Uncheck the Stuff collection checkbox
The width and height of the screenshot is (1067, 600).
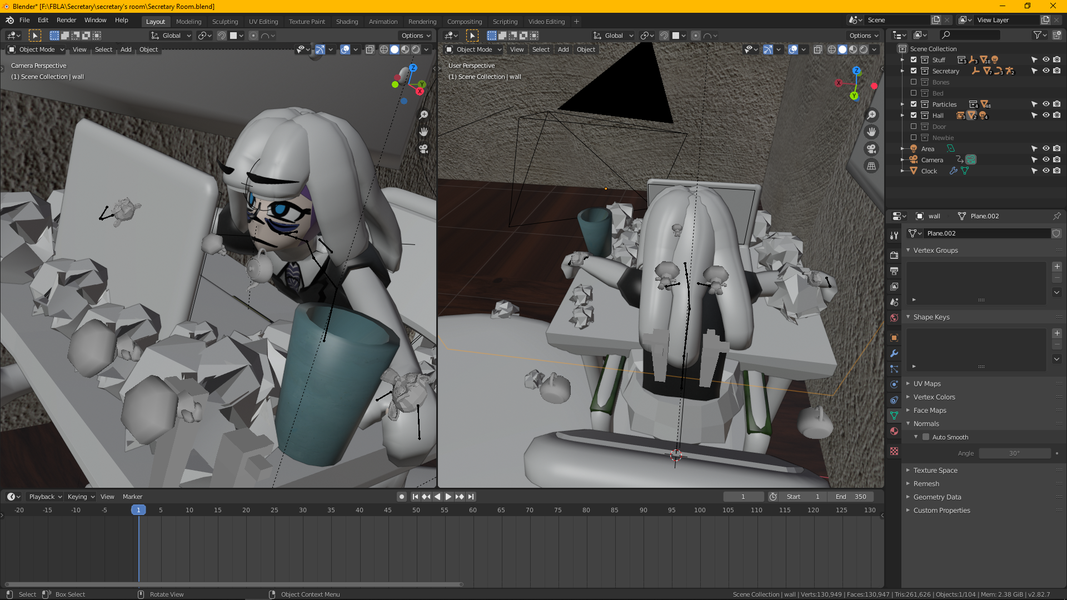(914, 60)
